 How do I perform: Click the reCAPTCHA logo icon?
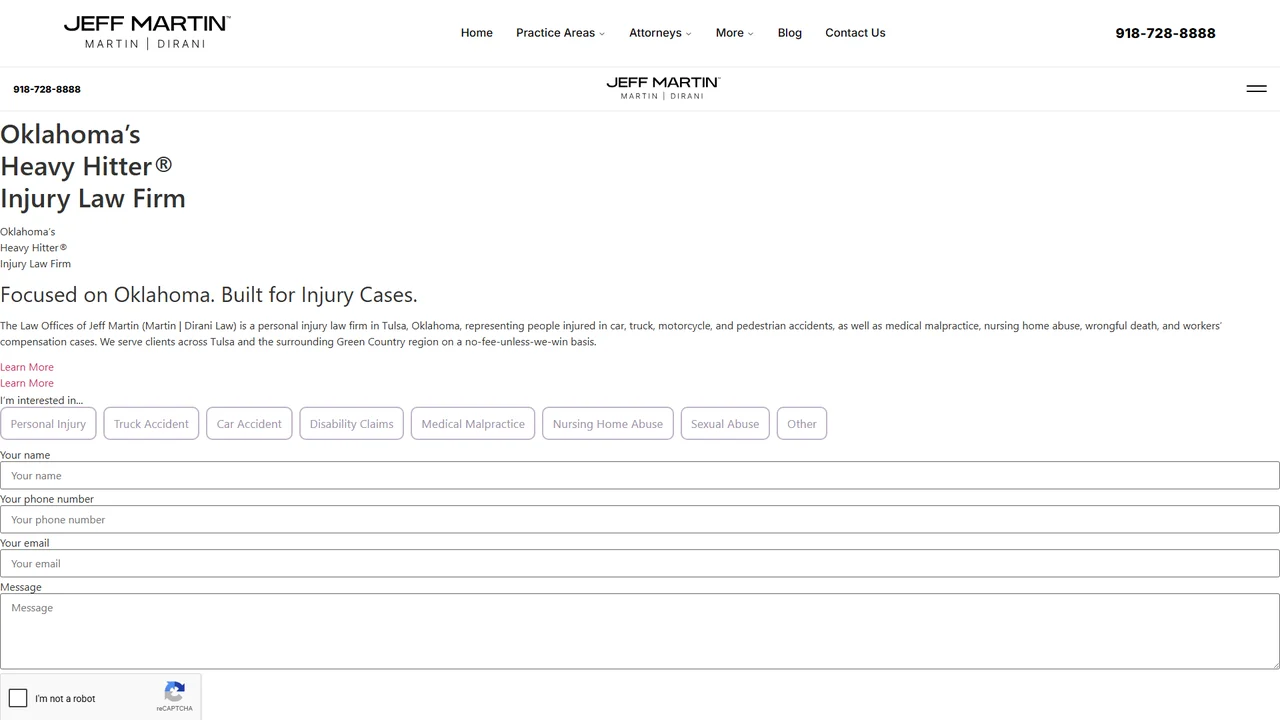point(175,692)
